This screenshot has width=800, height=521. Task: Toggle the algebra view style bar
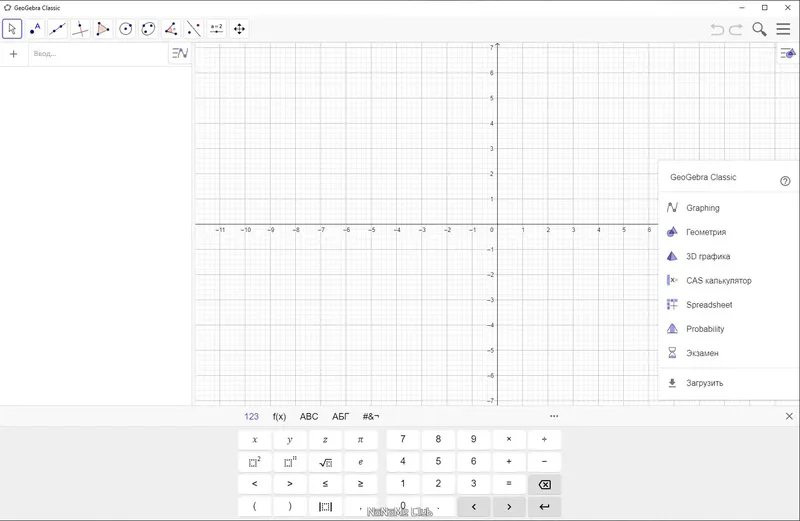click(180, 53)
